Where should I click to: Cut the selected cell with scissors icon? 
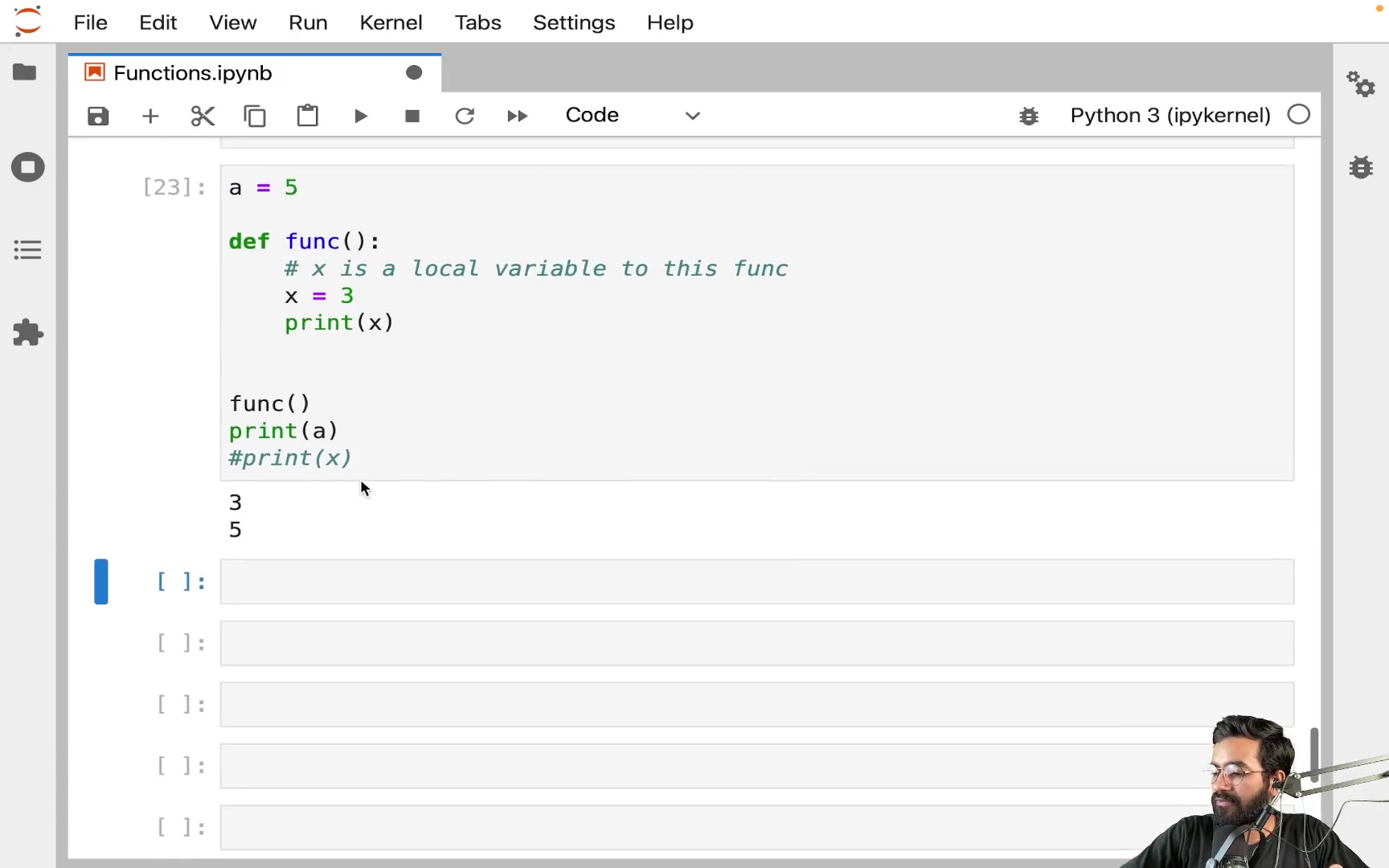tap(203, 116)
